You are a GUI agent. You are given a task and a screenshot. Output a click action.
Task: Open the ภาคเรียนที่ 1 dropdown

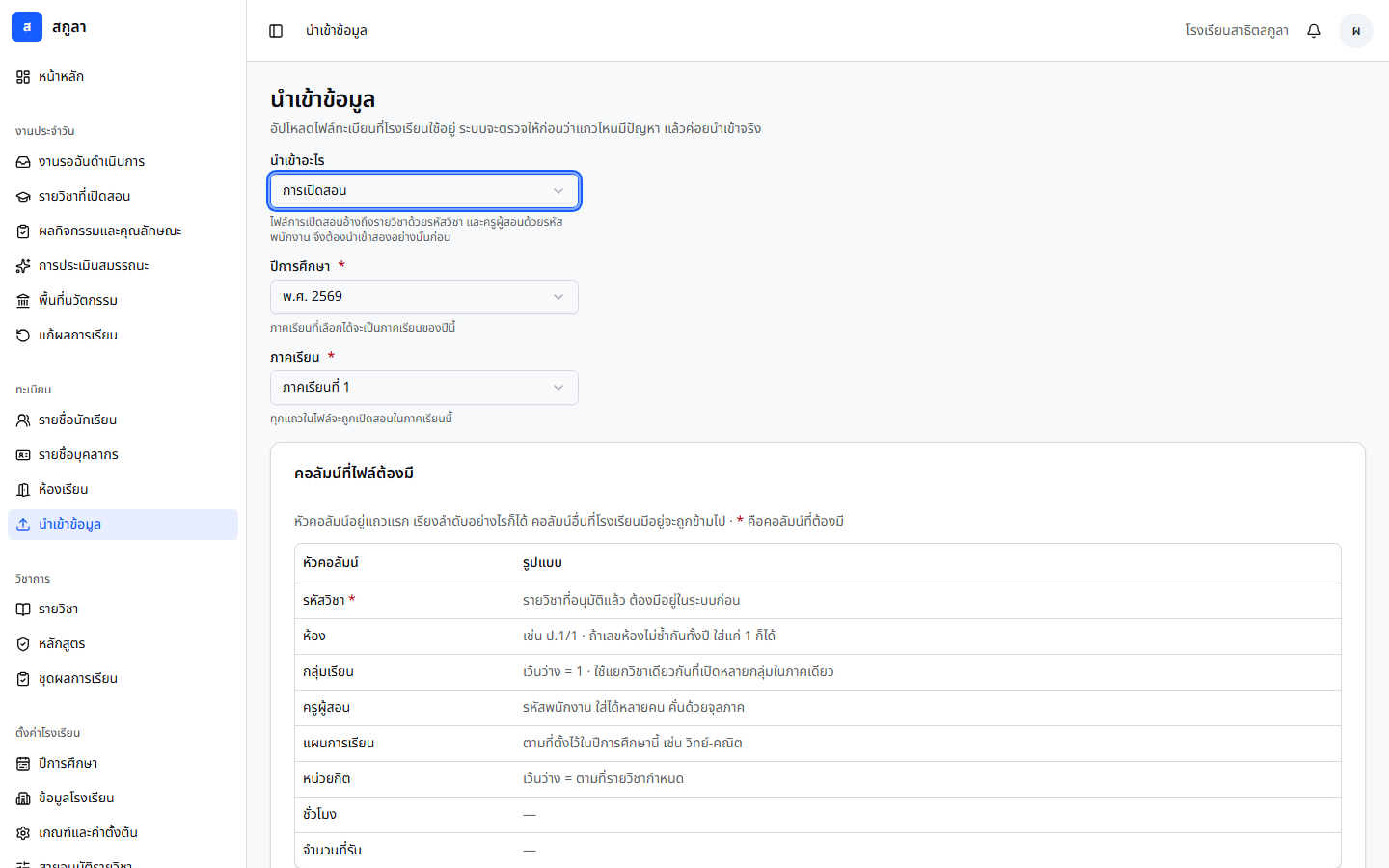[x=424, y=388]
